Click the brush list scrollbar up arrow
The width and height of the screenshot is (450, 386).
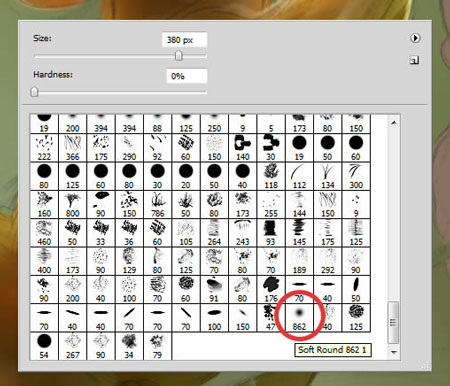pos(394,123)
